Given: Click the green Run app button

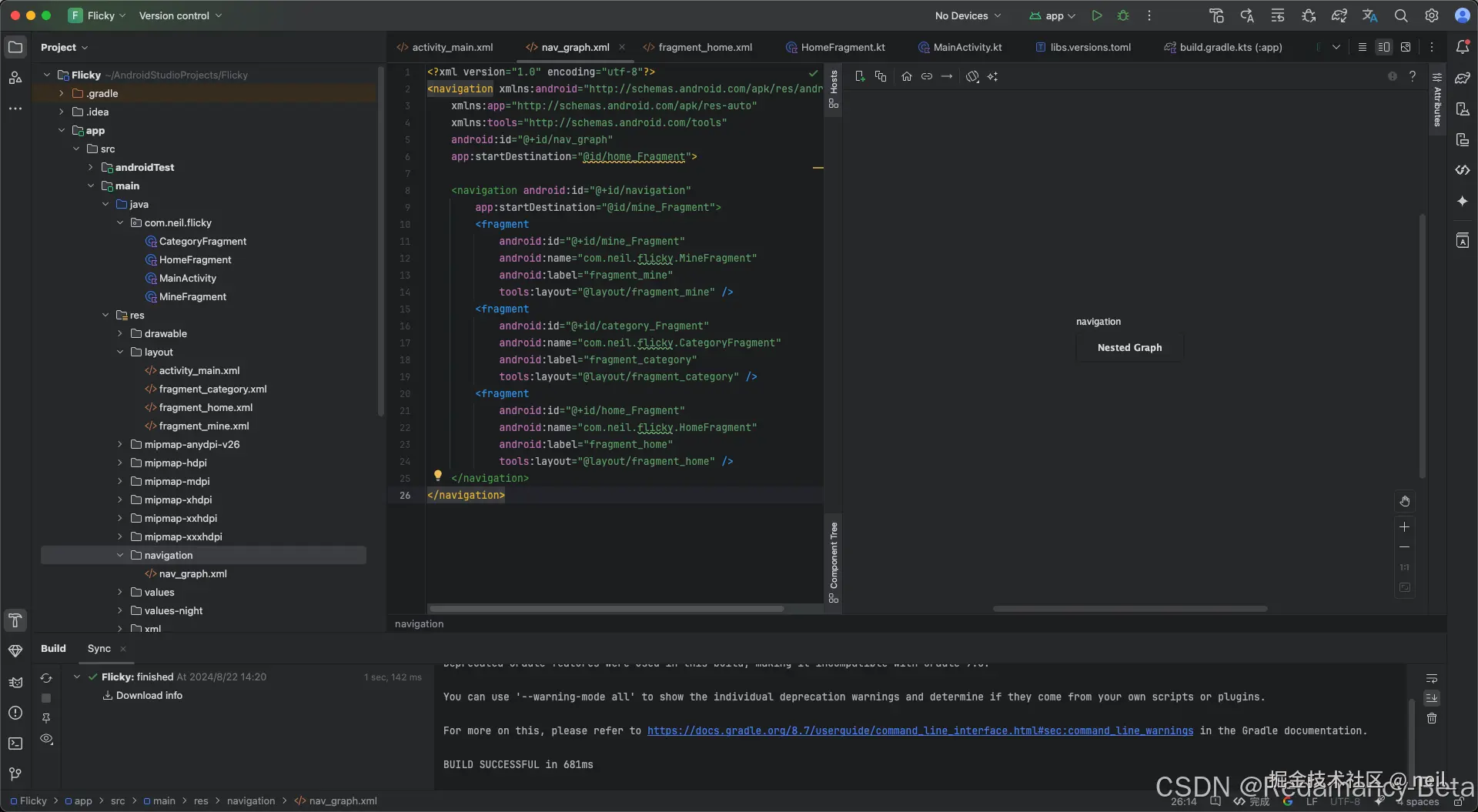Looking at the screenshot, I should coord(1096,15).
